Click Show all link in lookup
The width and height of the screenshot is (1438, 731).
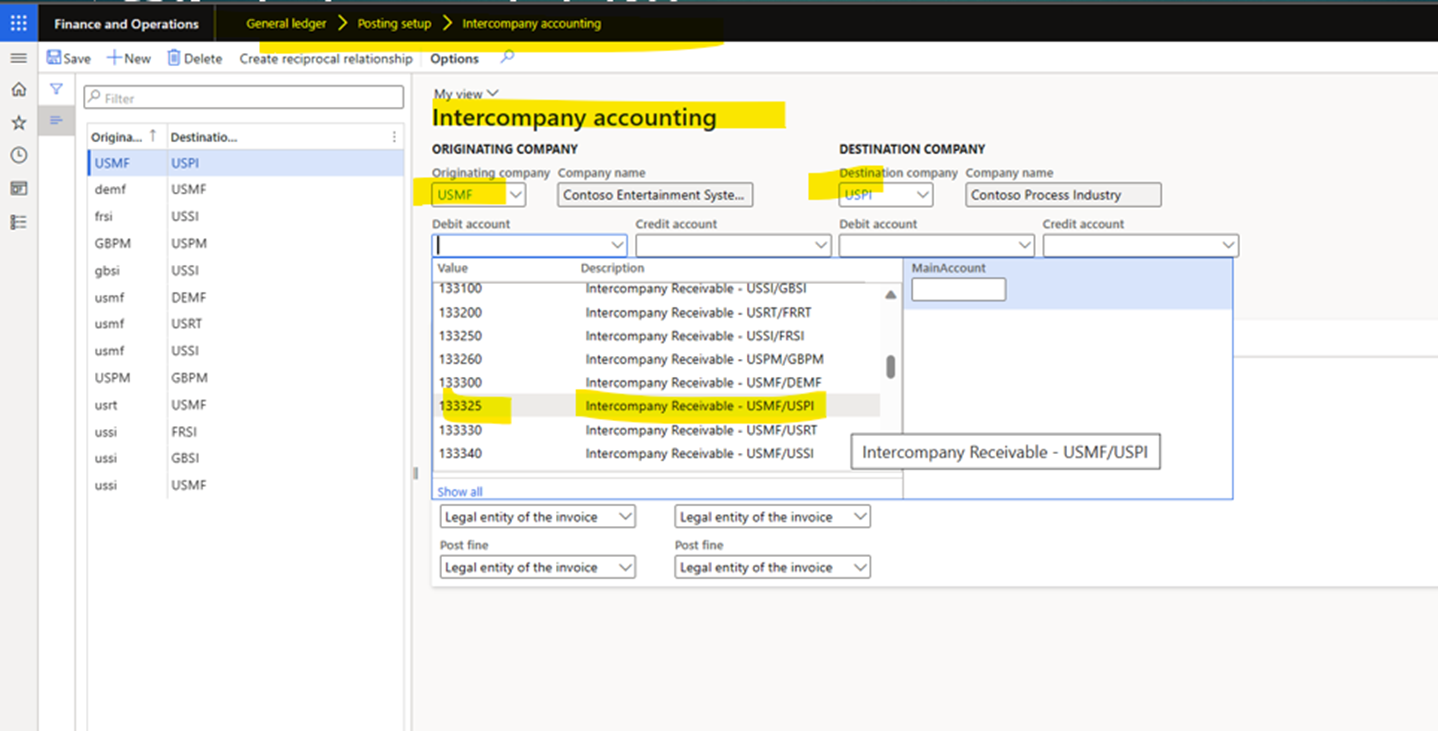pyautogui.click(x=460, y=491)
